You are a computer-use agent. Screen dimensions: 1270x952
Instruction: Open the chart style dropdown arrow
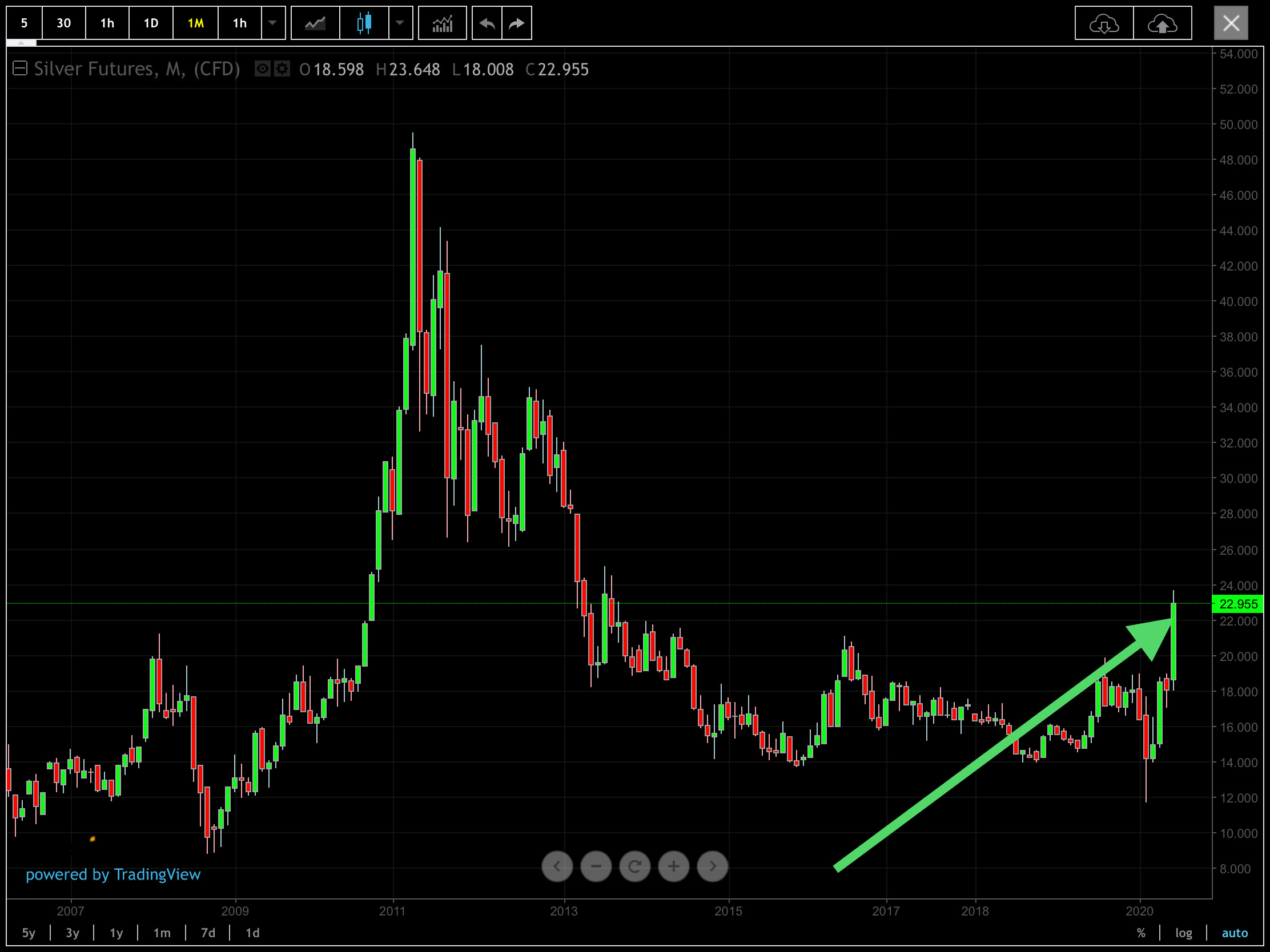tap(400, 23)
